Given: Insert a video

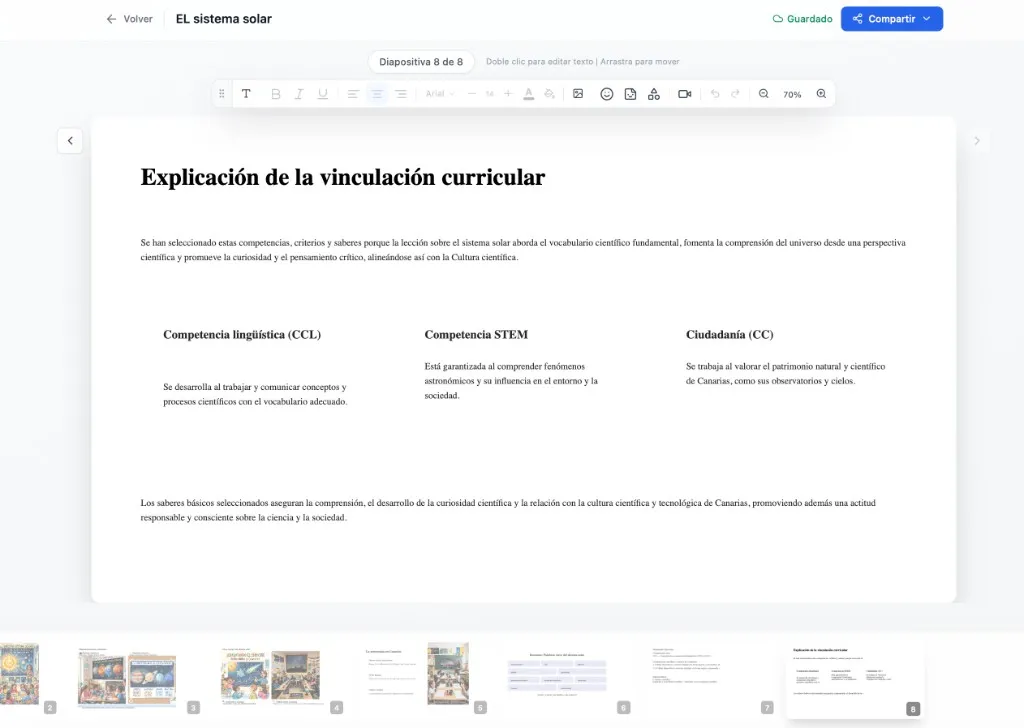Looking at the screenshot, I should pos(684,94).
